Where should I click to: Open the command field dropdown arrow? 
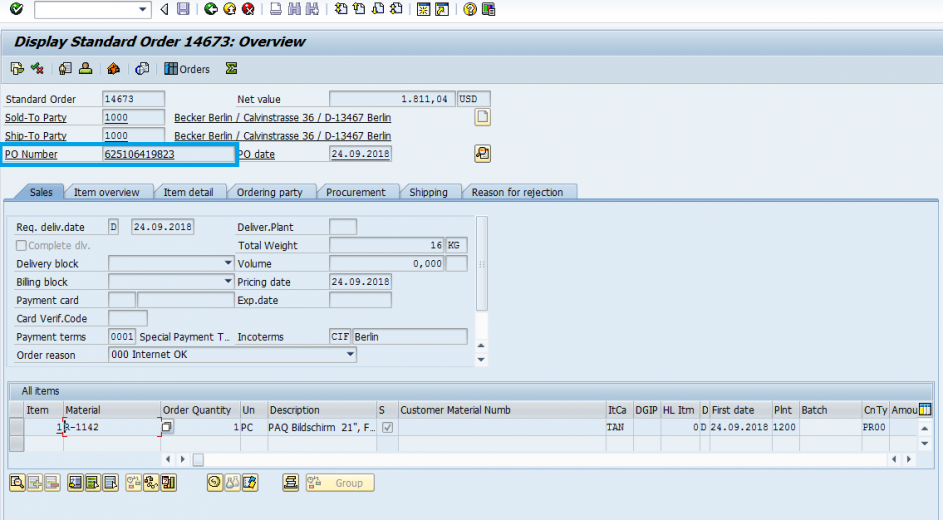pyautogui.click(x=143, y=9)
